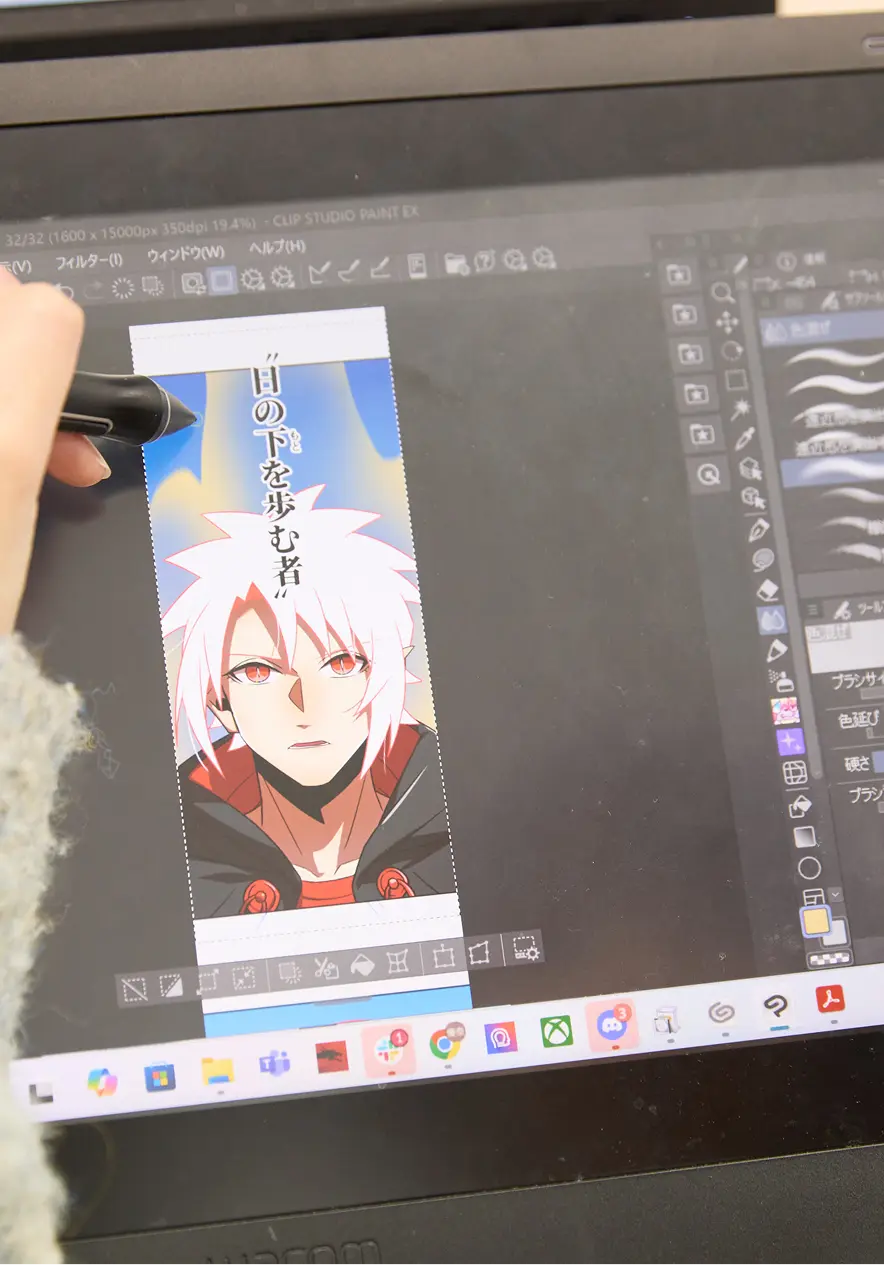The image size is (884, 1265).
Task: Open the フィルター(I) menu
Action: click(88, 261)
